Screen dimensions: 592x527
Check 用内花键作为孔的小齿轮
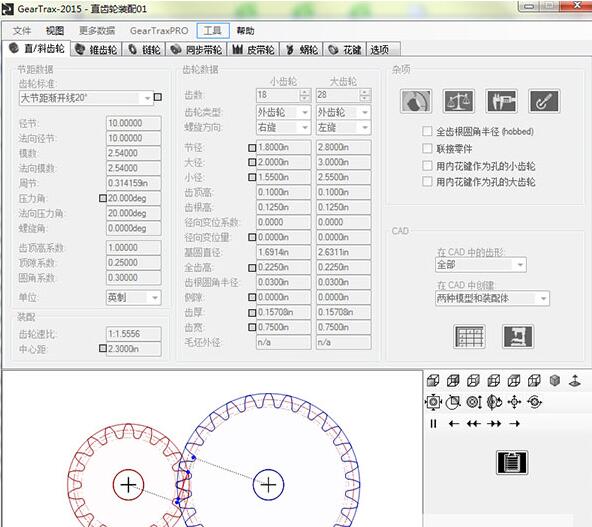pyautogui.click(x=427, y=166)
